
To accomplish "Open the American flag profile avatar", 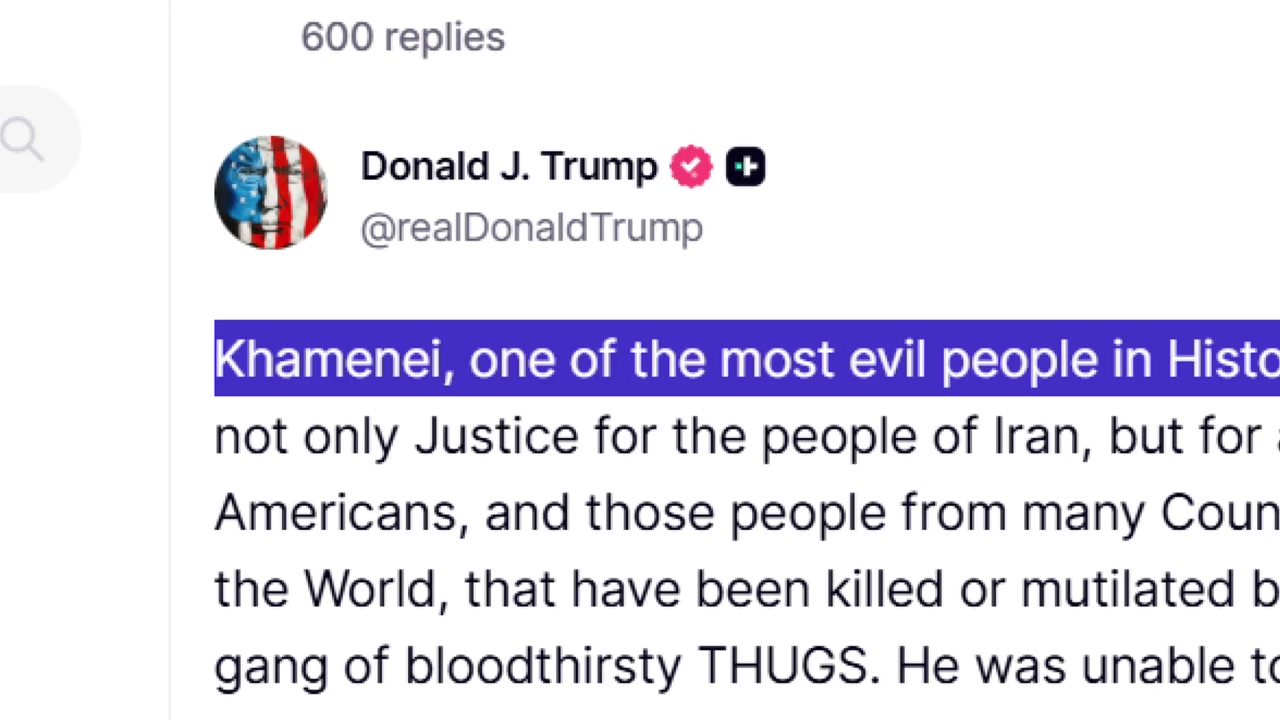I will [270, 192].
